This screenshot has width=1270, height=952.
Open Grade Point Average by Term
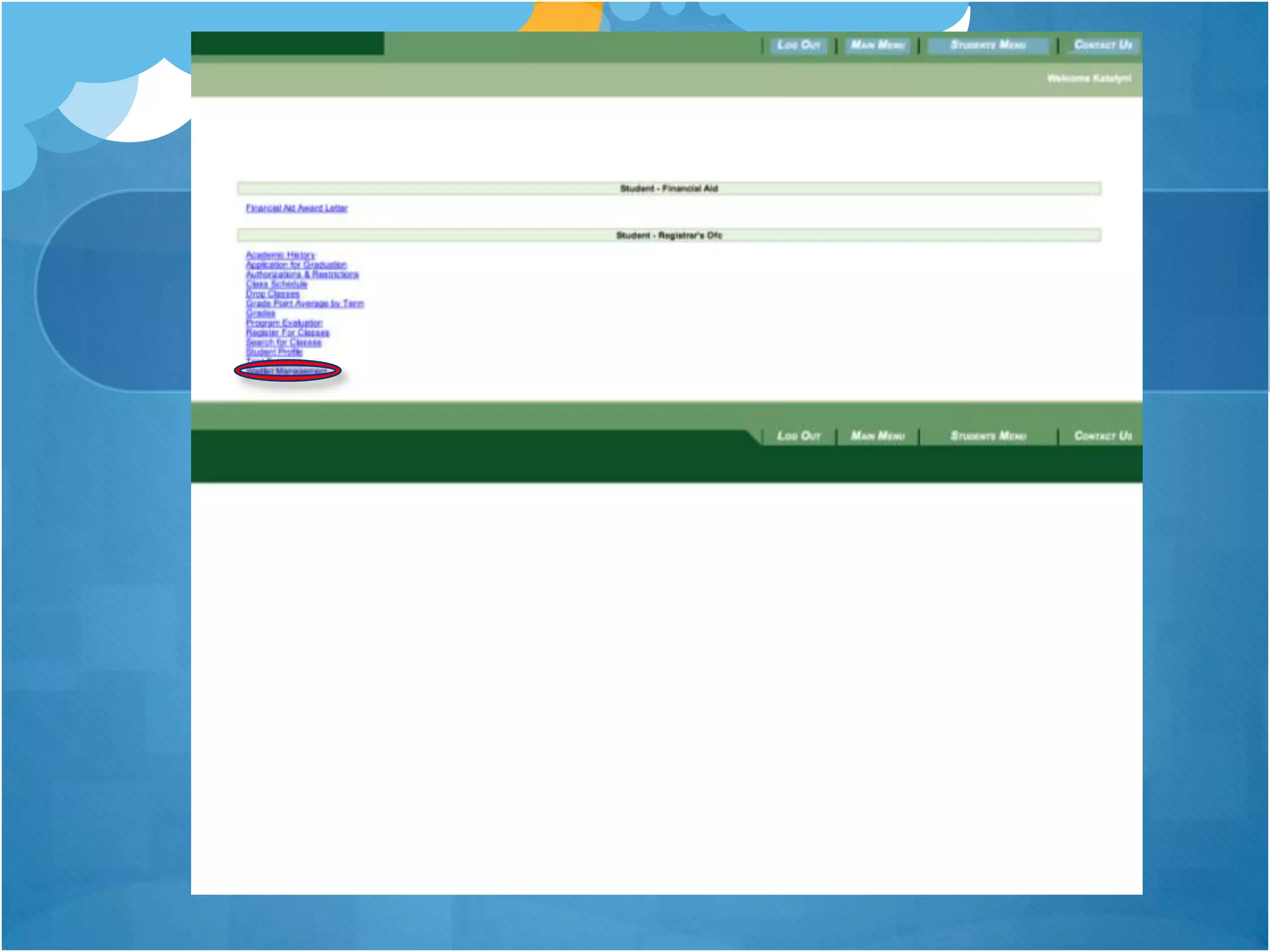click(x=304, y=304)
